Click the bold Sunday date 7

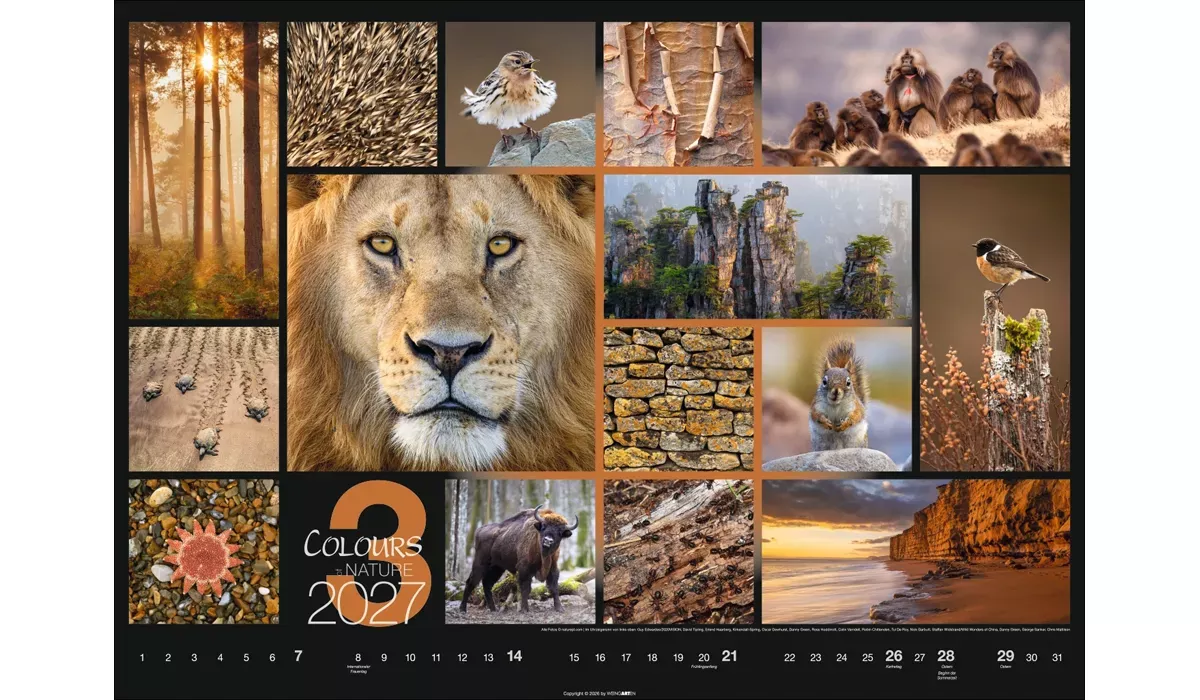(x=298, y=657)
